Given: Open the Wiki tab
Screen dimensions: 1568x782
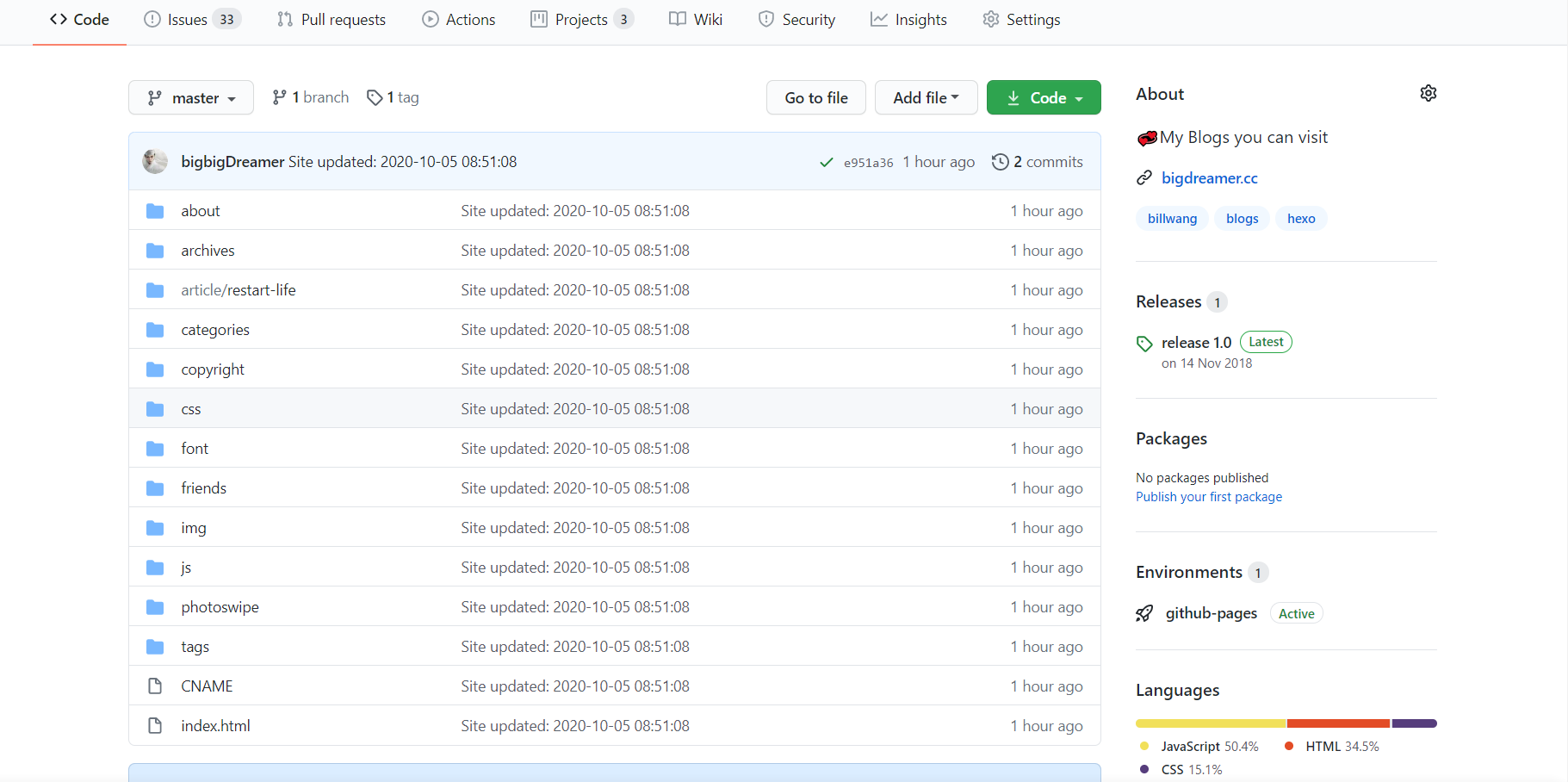Looking at the screenshot, I should click(696, 19).
